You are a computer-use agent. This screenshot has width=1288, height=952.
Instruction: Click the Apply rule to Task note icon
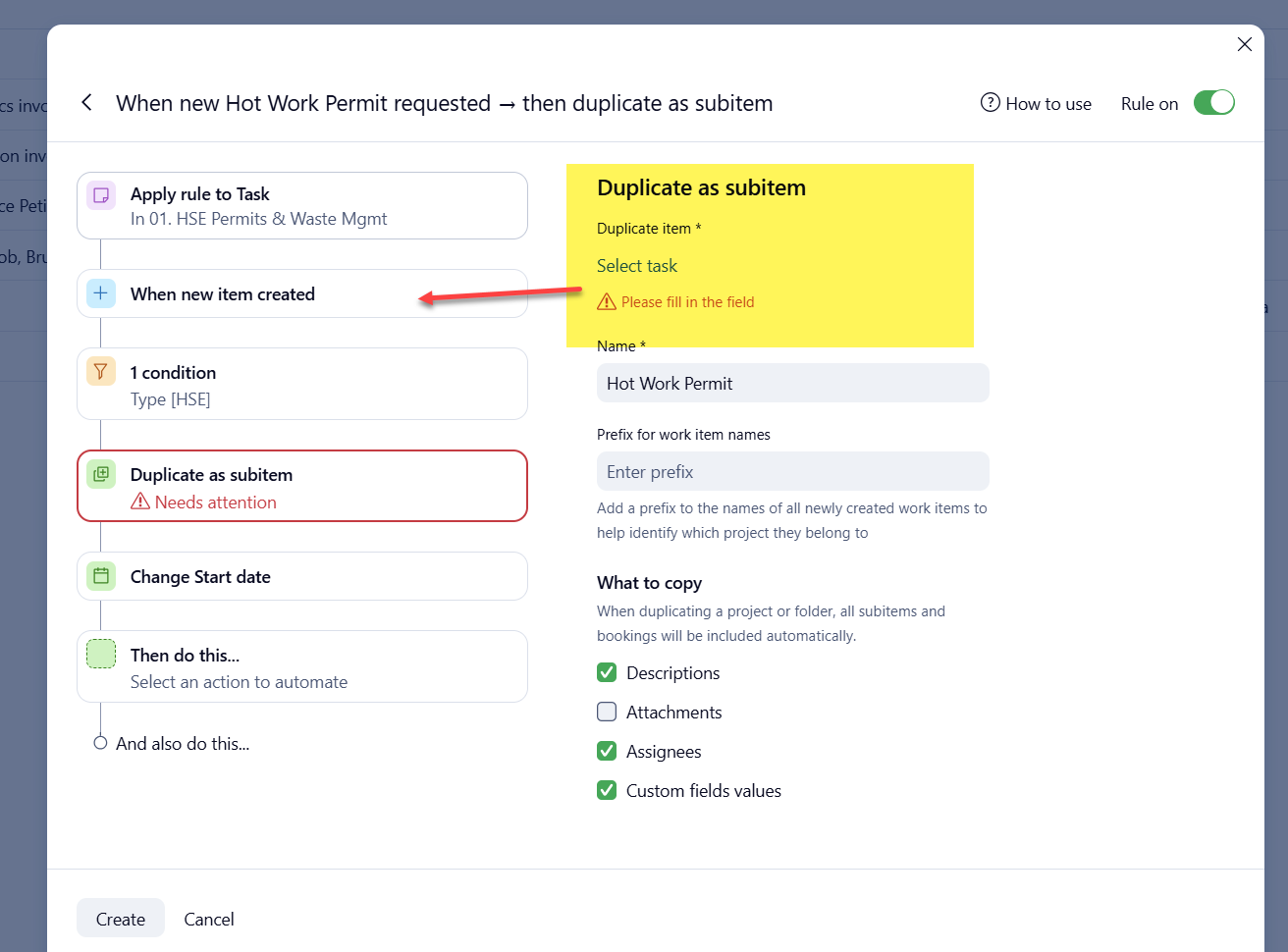[101, 195]
